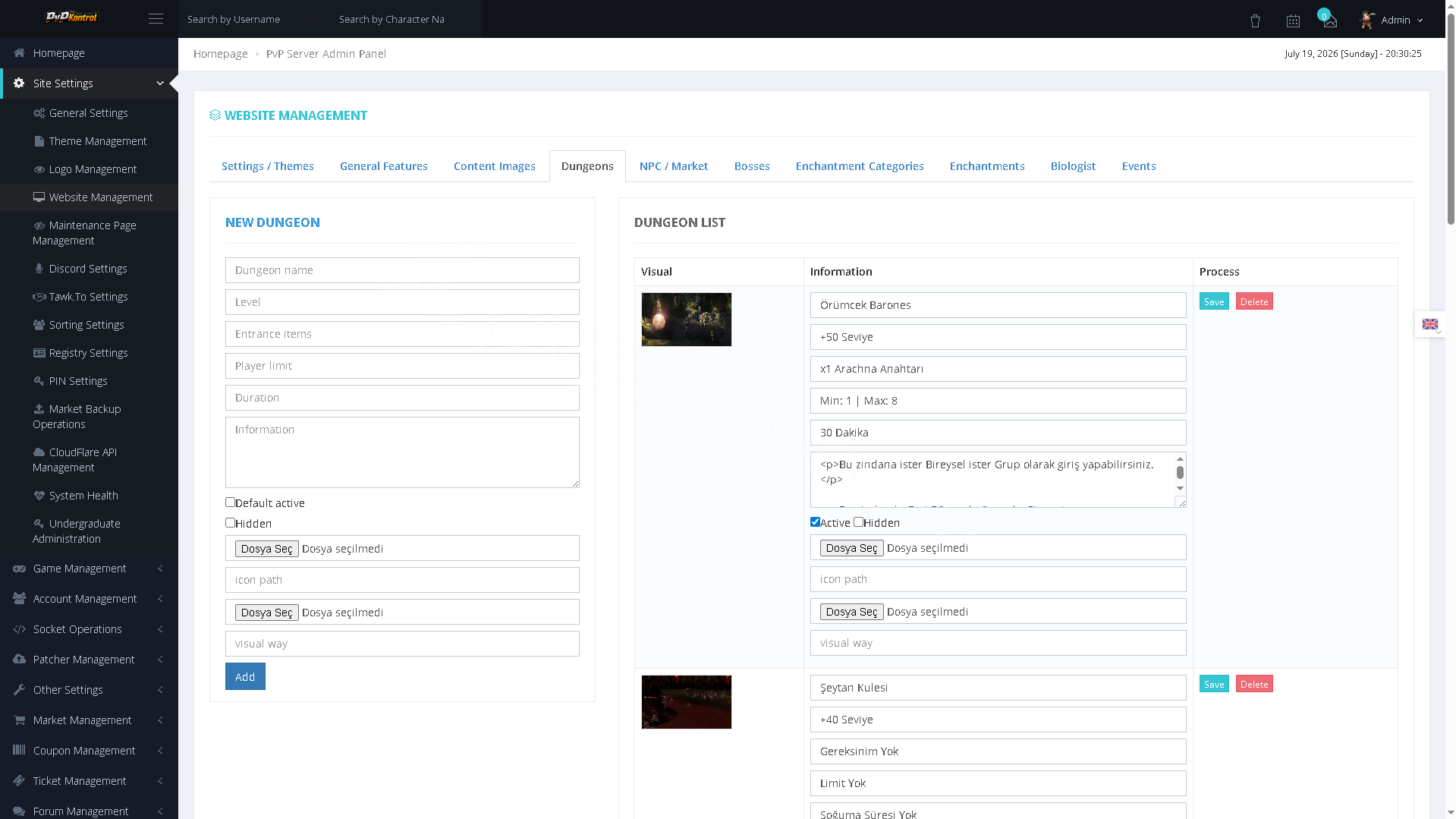Click the PIN Settings key icon
The height and width of the screenshot is (819, 1456).
[x=39, y=381]
